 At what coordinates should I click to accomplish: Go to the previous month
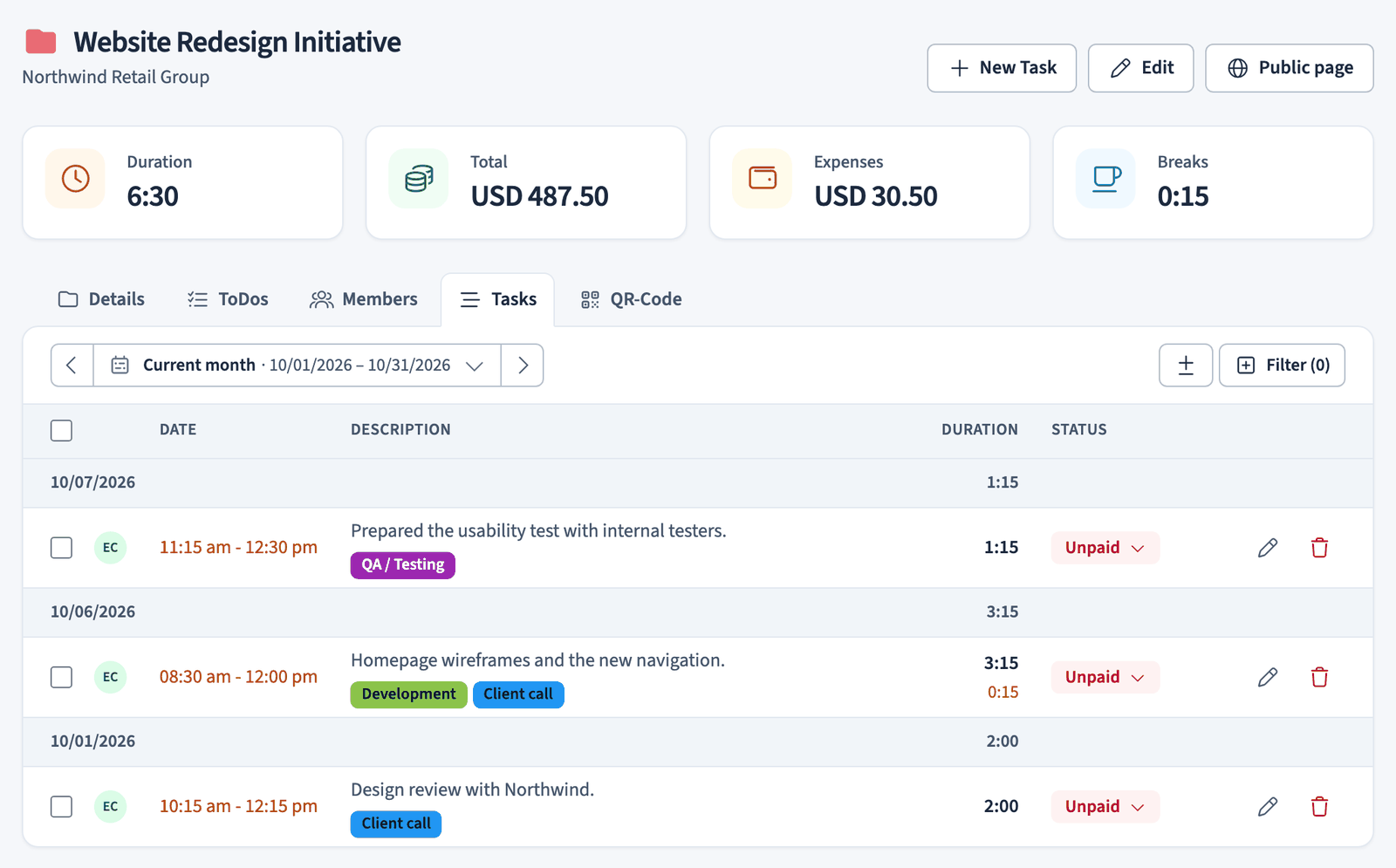pos(72,366)
